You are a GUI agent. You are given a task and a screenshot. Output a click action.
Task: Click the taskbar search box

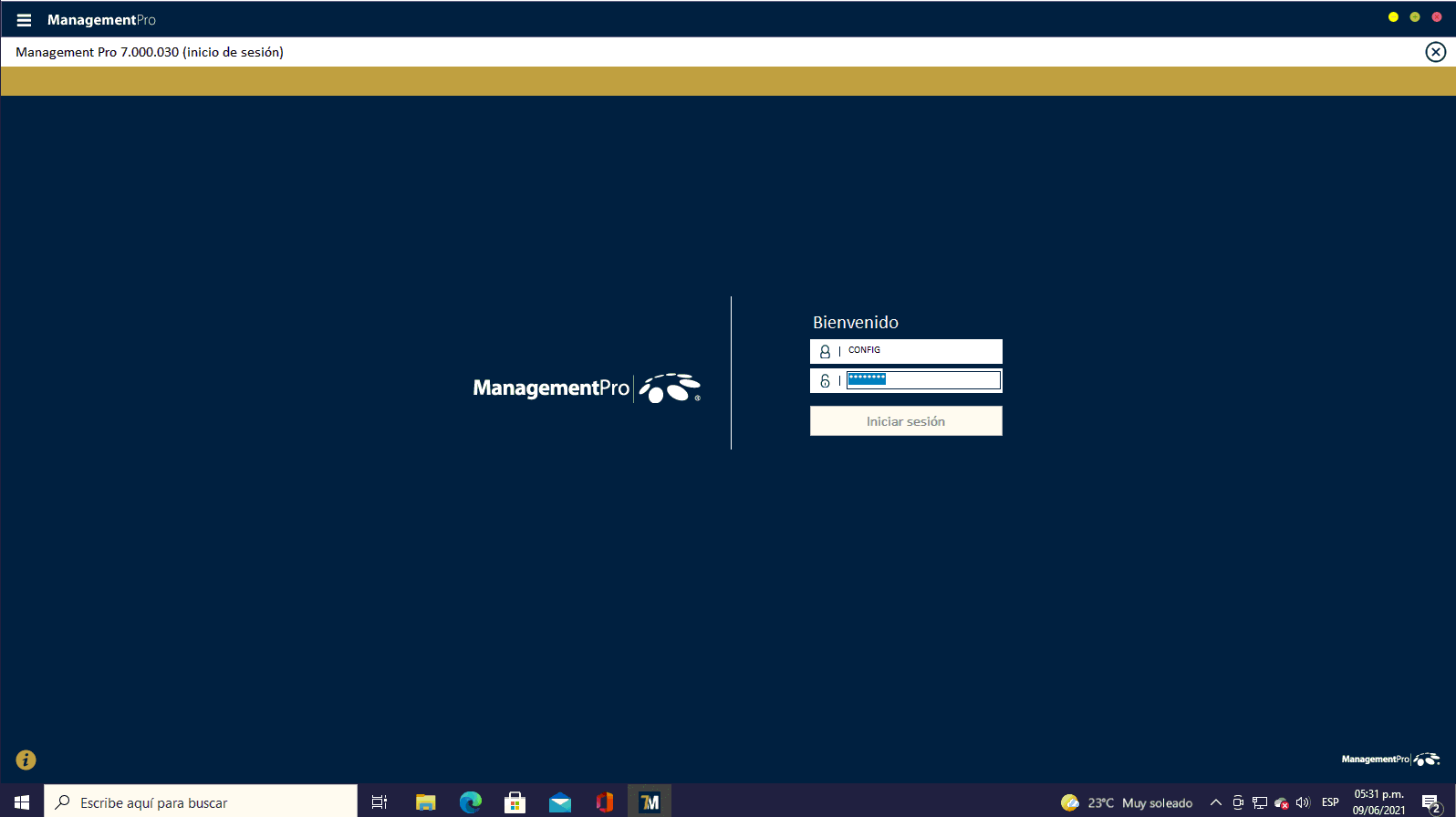[201, 802]
